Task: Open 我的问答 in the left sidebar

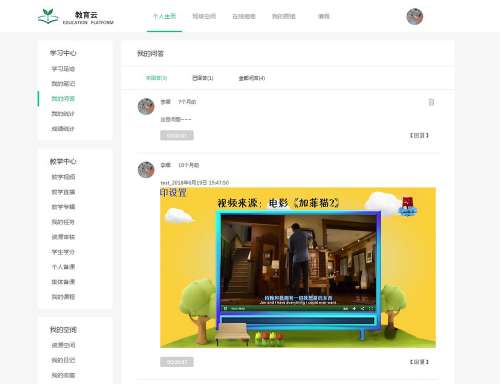Action: pyautogui.click(x=63, y=99)
